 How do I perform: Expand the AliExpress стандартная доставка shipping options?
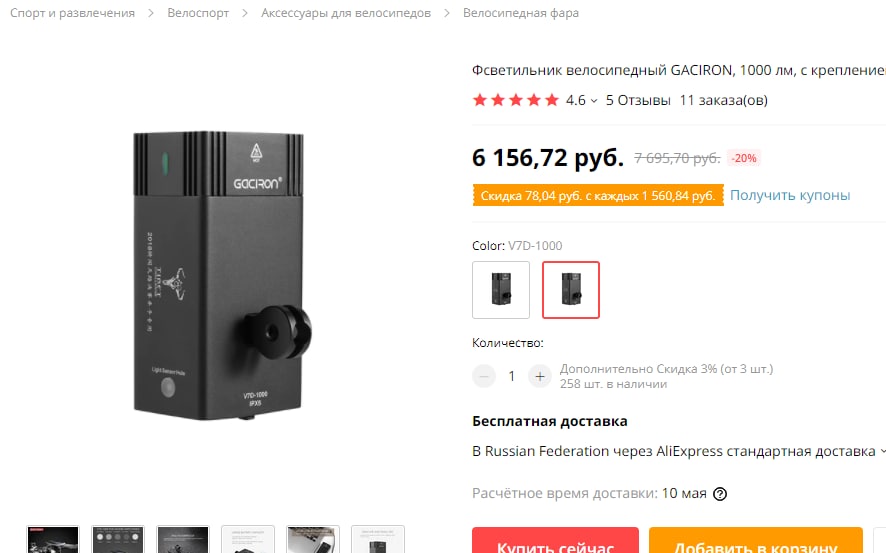pyautogui.click(x=881, y=451)
